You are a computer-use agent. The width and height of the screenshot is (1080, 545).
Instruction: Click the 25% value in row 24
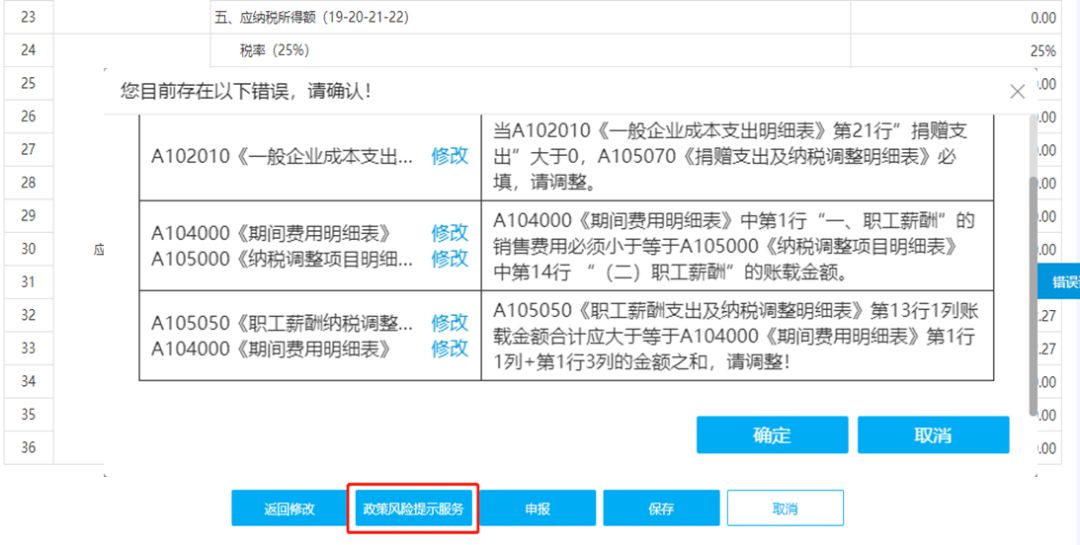(1043, 50)
